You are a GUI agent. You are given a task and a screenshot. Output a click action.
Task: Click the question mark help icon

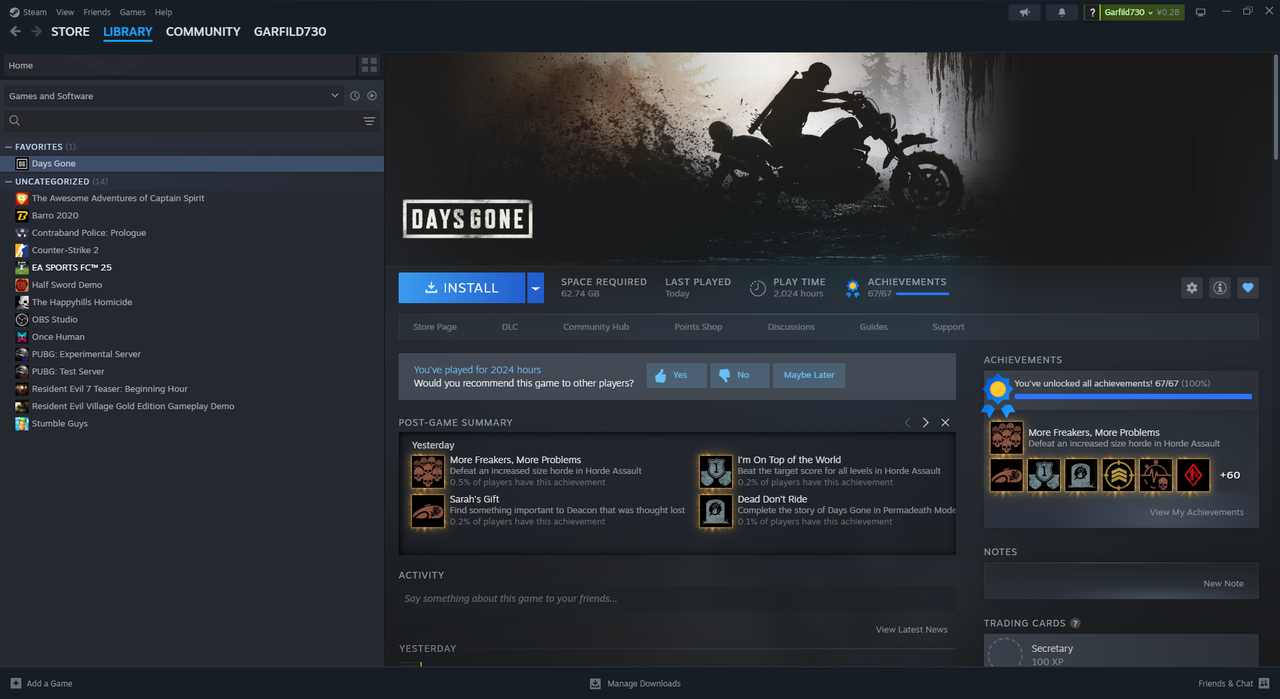pyautogui.click(x=1091, y=12)
